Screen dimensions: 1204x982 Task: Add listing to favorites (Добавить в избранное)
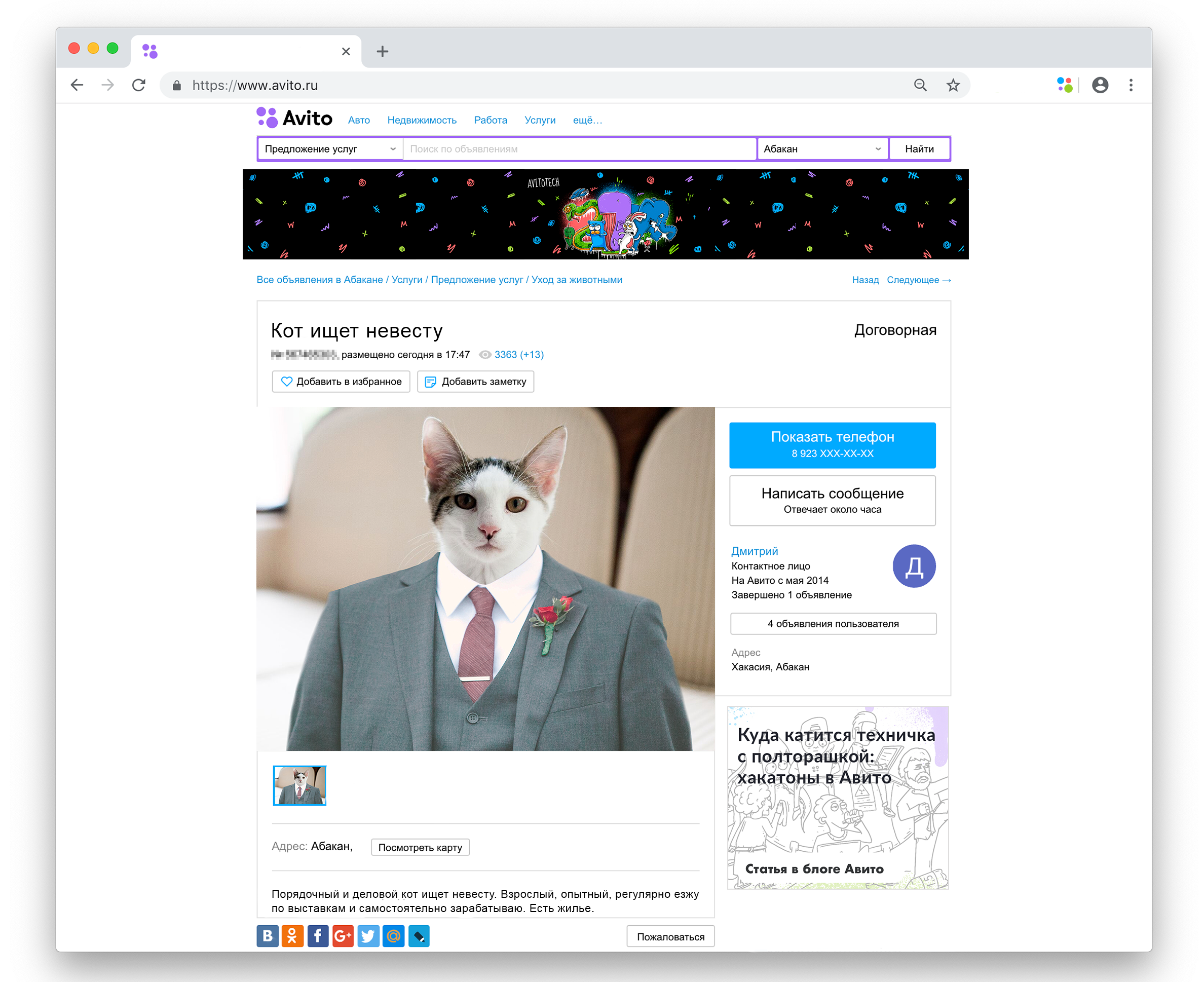[341, 381]
